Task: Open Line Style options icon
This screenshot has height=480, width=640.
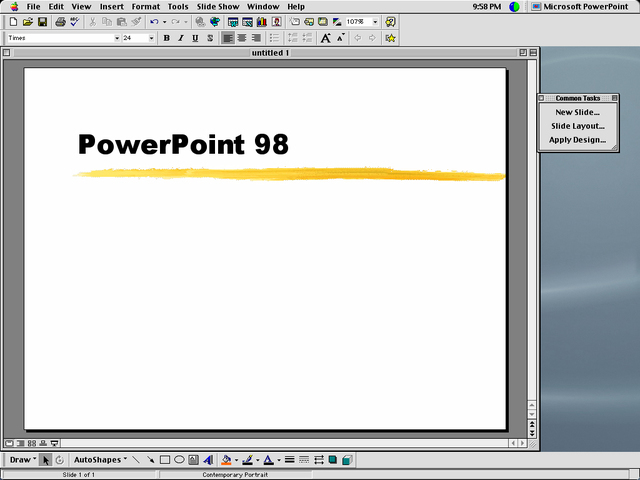Action: point(289,460)
